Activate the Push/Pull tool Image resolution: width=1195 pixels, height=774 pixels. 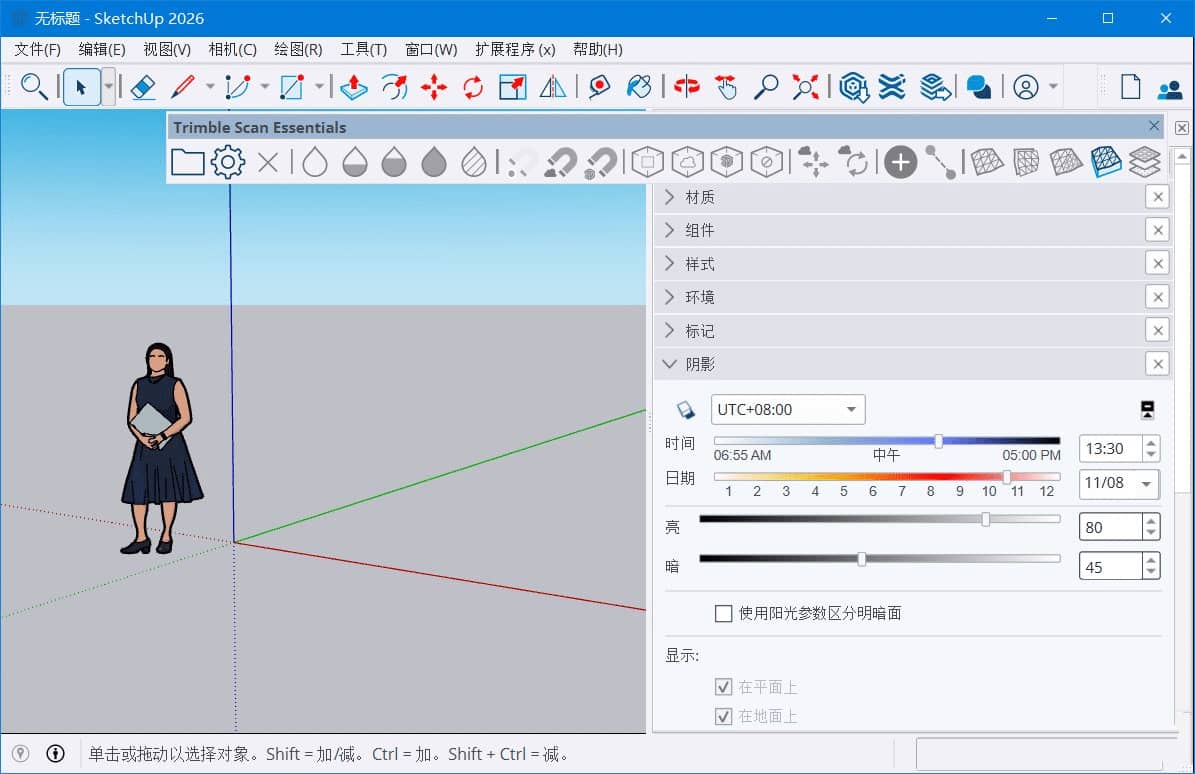click(x=354, y=87)
